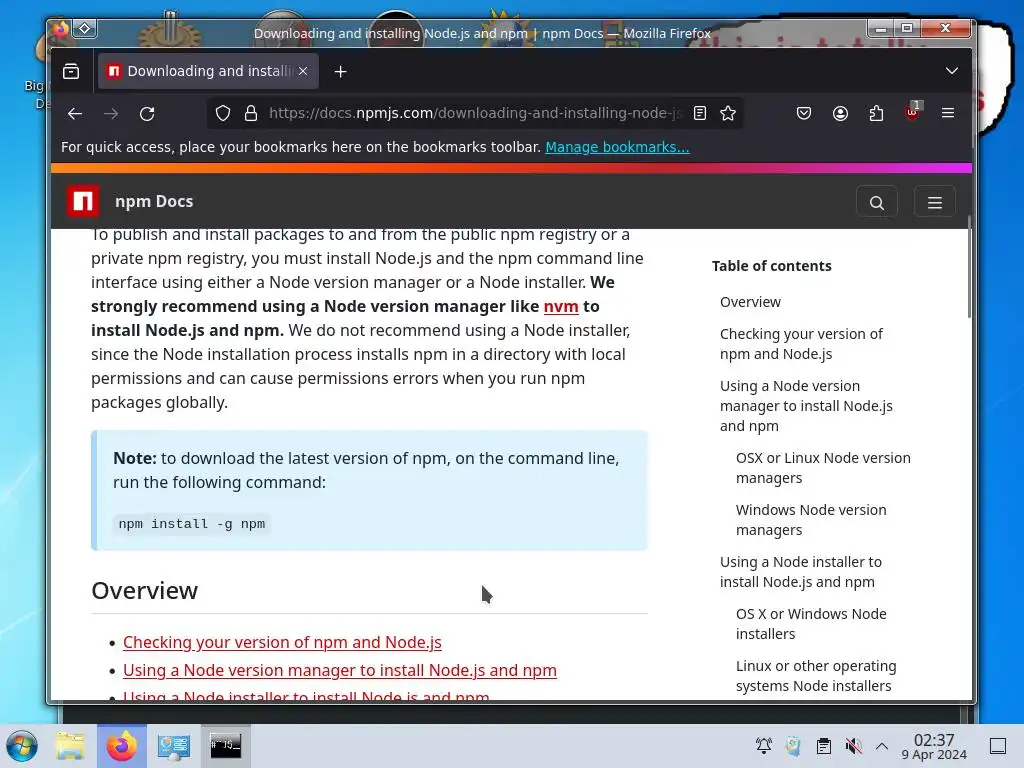Screen dimensions: 1024x768
Task: Click the show desktop button on taskbar
Action: point(998,746)
